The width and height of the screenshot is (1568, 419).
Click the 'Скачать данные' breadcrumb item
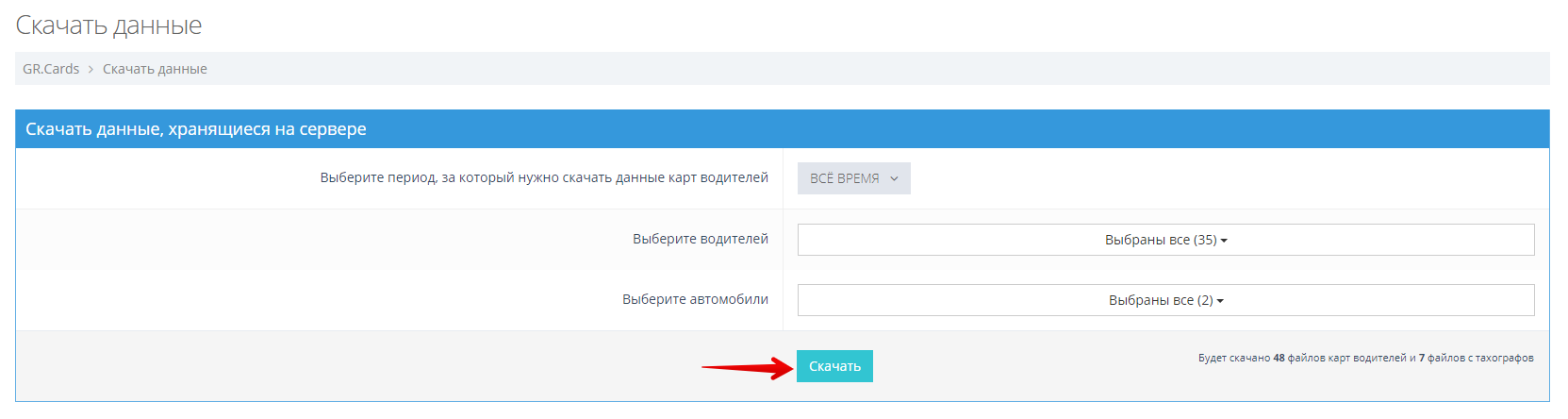(155, 69)
